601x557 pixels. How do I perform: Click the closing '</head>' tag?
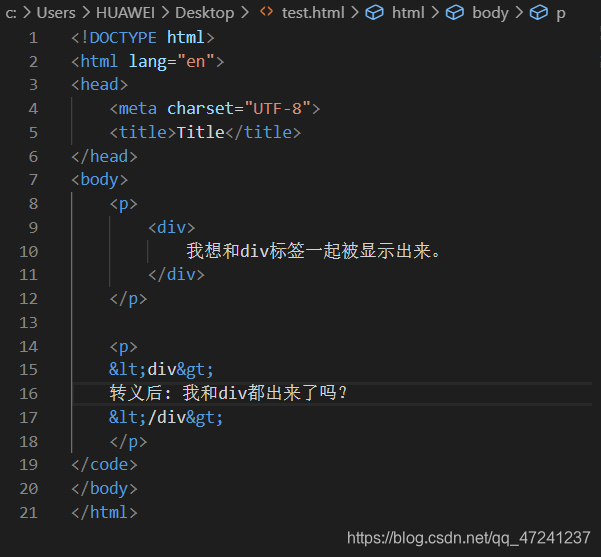click(x=104, y=156)
